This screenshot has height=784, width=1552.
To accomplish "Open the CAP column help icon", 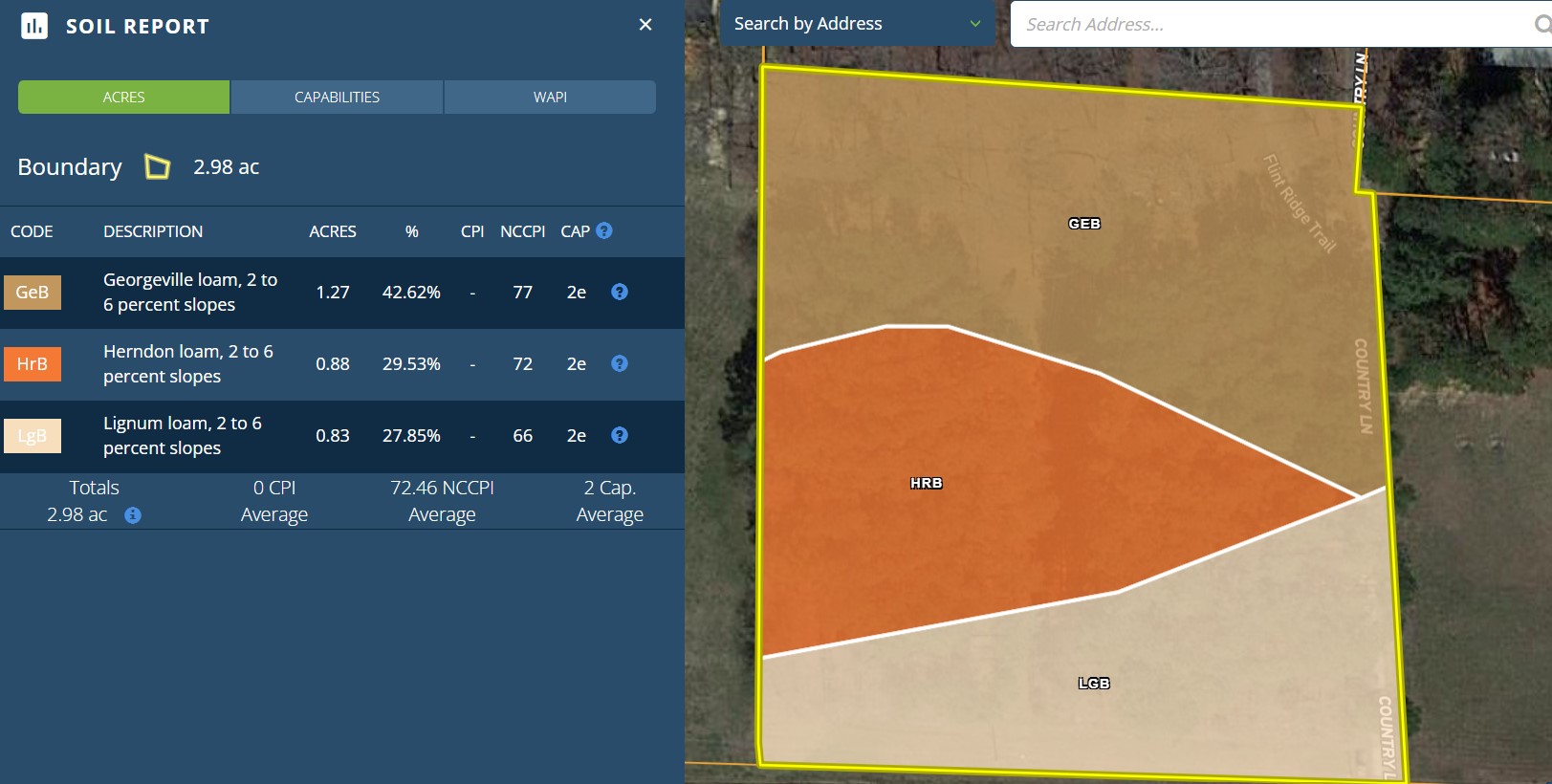I will [604, 230].
